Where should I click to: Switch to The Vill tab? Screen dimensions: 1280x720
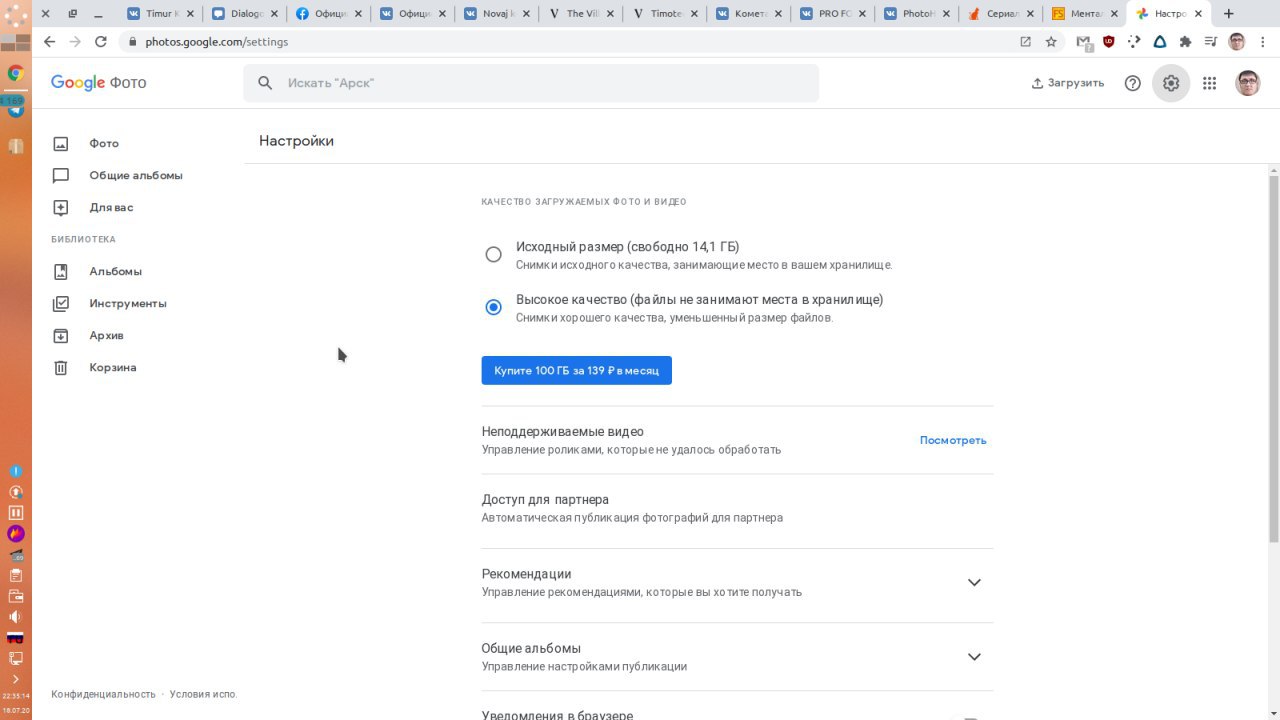581,14
